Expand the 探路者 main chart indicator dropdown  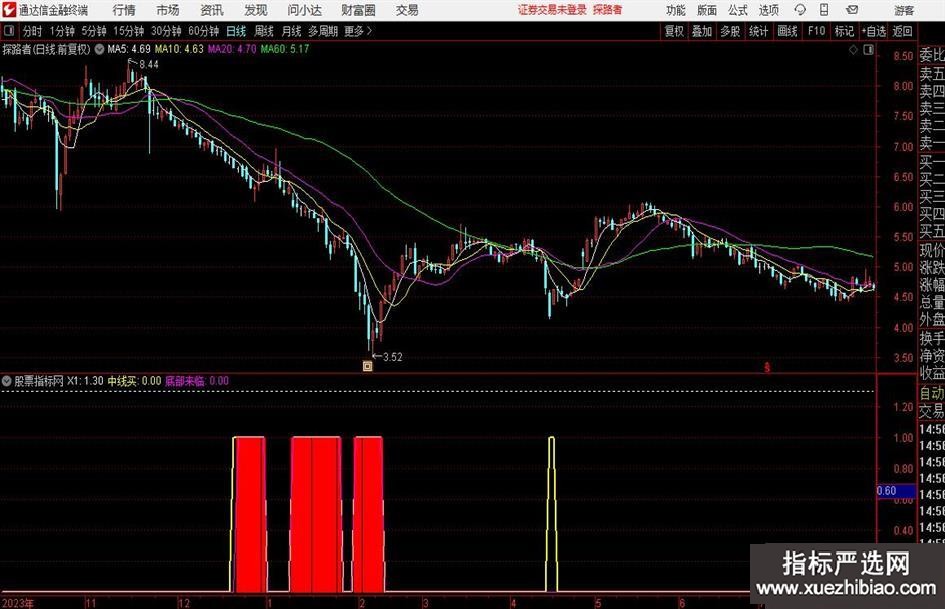click(x=99, y=49)
